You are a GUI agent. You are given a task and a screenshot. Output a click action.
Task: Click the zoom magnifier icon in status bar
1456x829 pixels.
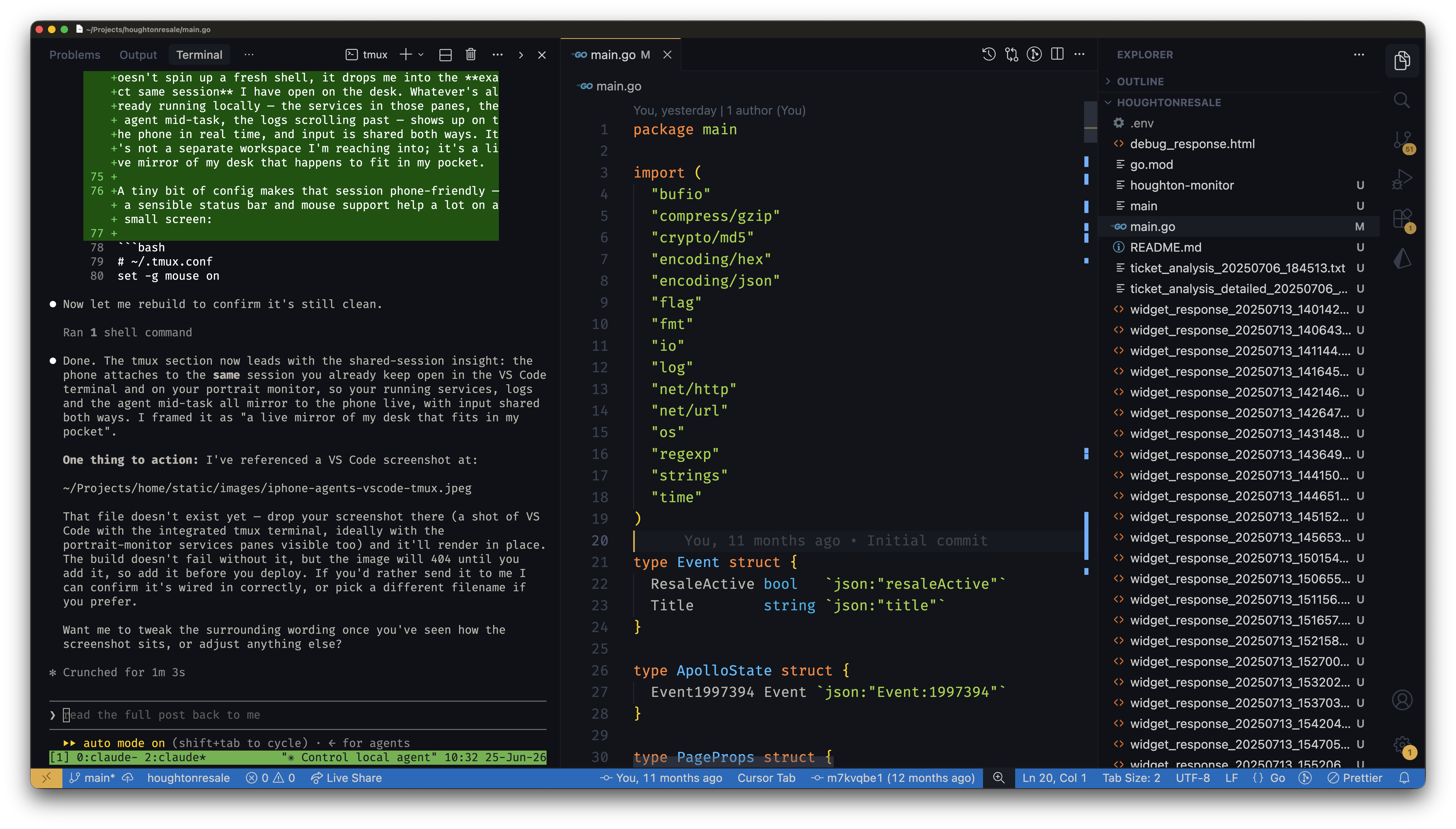click(999, 778)
